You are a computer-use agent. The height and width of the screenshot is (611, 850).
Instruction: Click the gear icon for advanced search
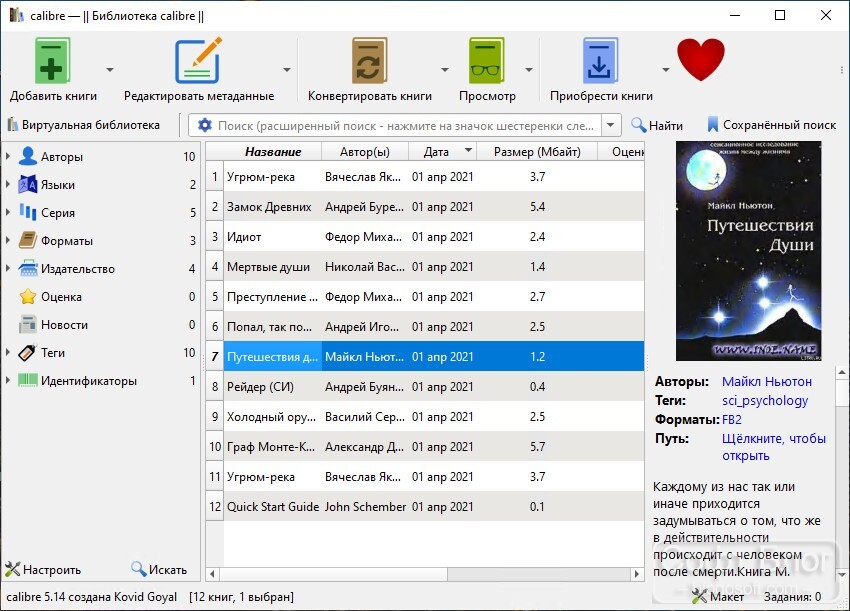204,125
